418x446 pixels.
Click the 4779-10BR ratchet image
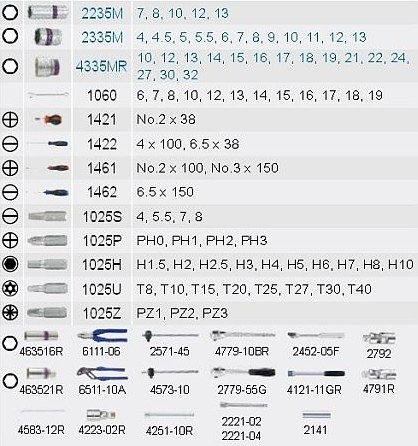pyautogui.click(x=243, y=335)
